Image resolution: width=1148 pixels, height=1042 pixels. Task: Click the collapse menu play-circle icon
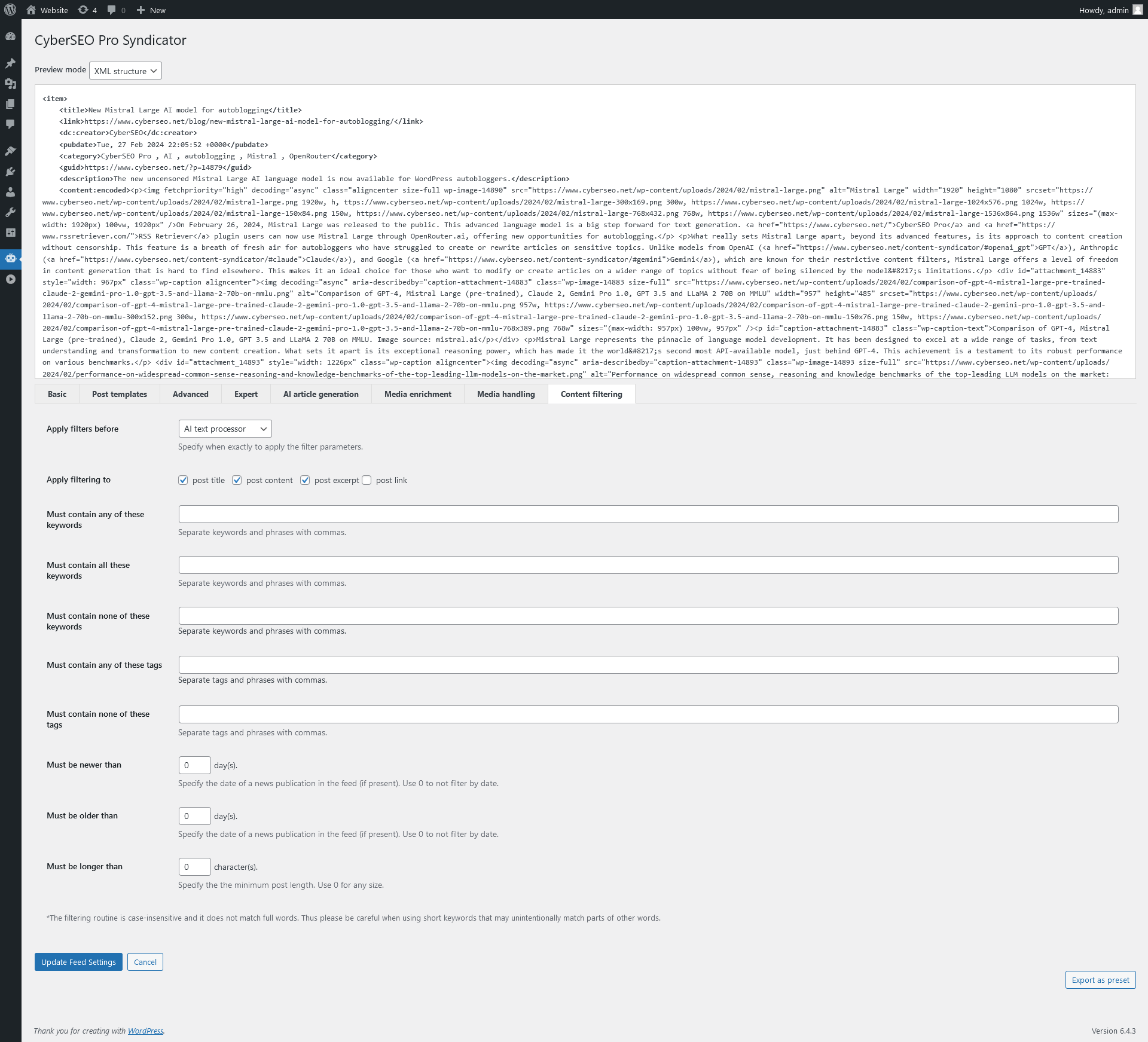[x=10, y=279]
